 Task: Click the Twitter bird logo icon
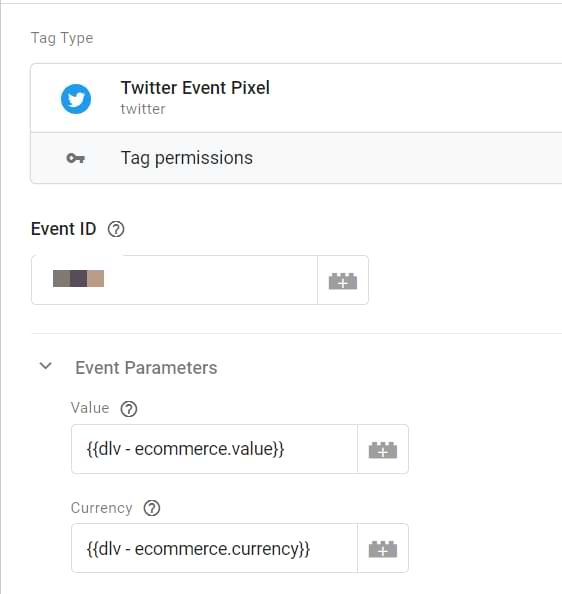[76, 99]
